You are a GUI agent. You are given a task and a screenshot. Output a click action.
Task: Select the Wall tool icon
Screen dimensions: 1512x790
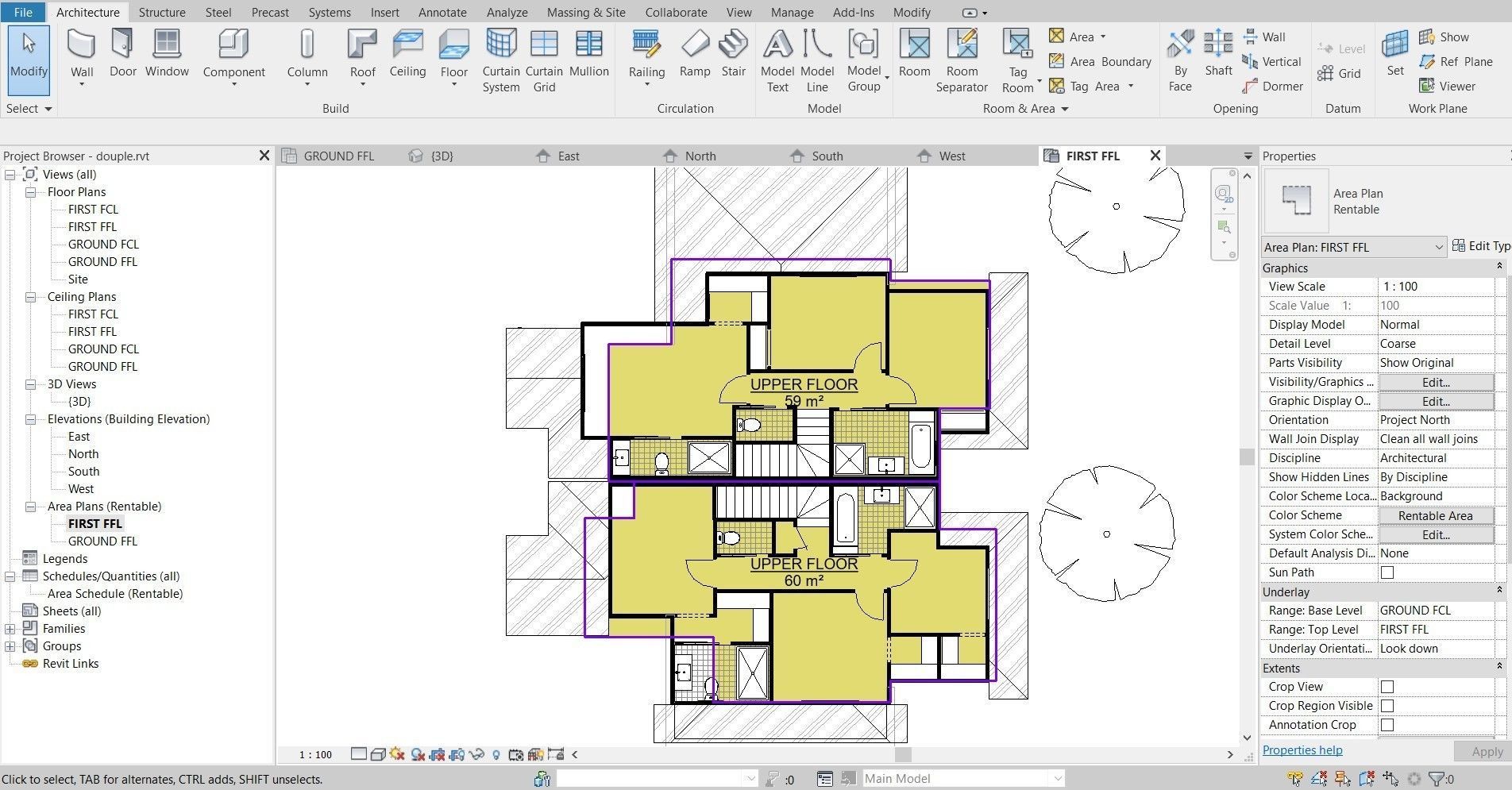pos(82,44)
